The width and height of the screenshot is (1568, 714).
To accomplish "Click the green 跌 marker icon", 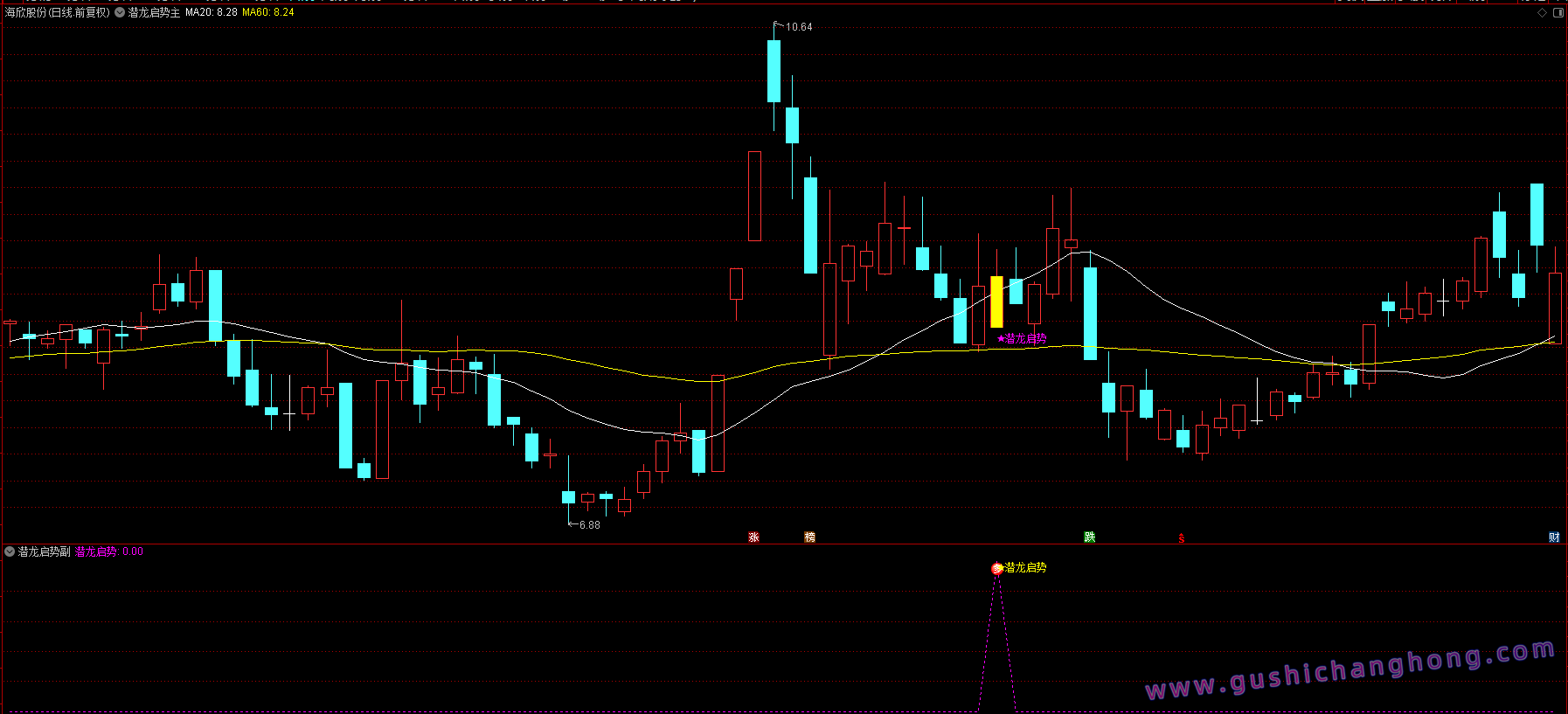I will click(x=1090, y=537).
